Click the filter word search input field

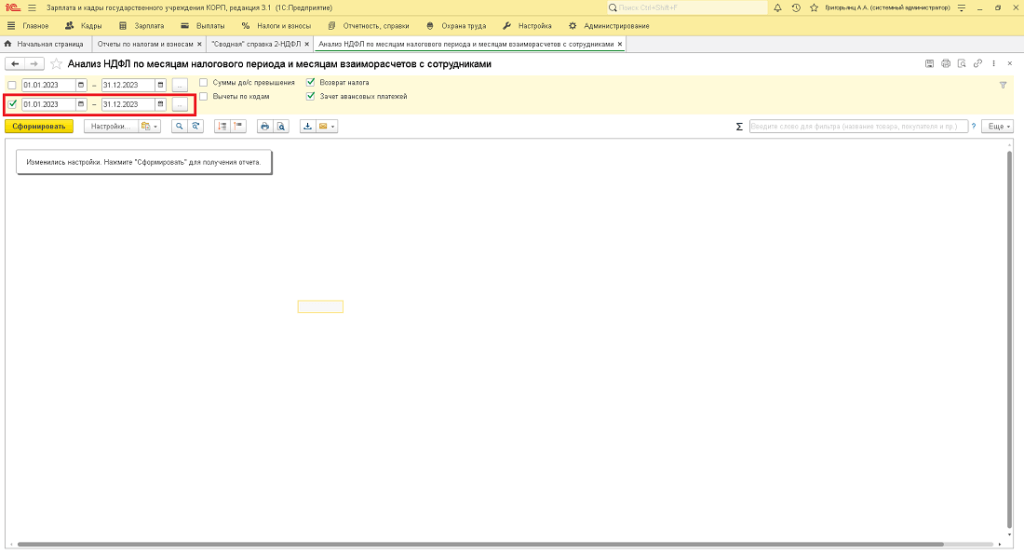858,127
